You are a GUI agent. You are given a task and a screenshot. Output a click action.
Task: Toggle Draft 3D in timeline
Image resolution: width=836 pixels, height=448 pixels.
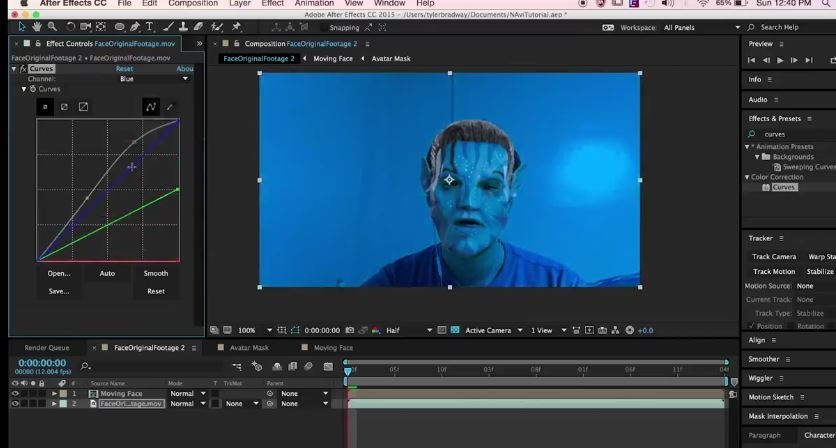tap(257, 366)
